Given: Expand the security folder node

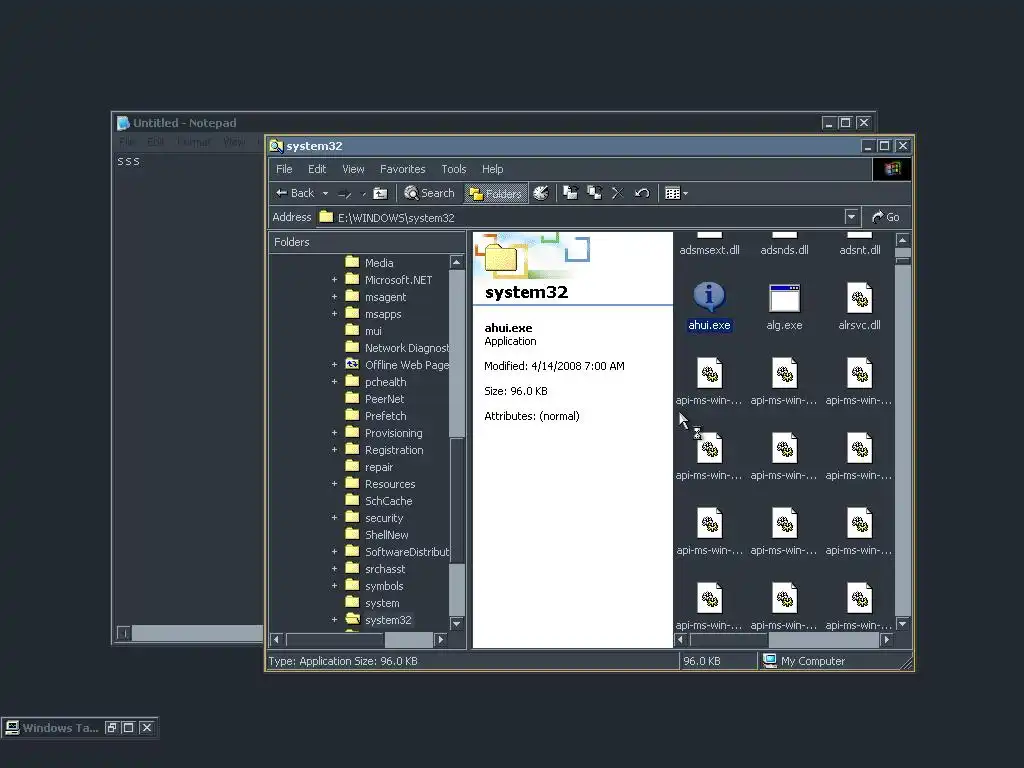Looking at the screenshot, I should pos(334,517).
